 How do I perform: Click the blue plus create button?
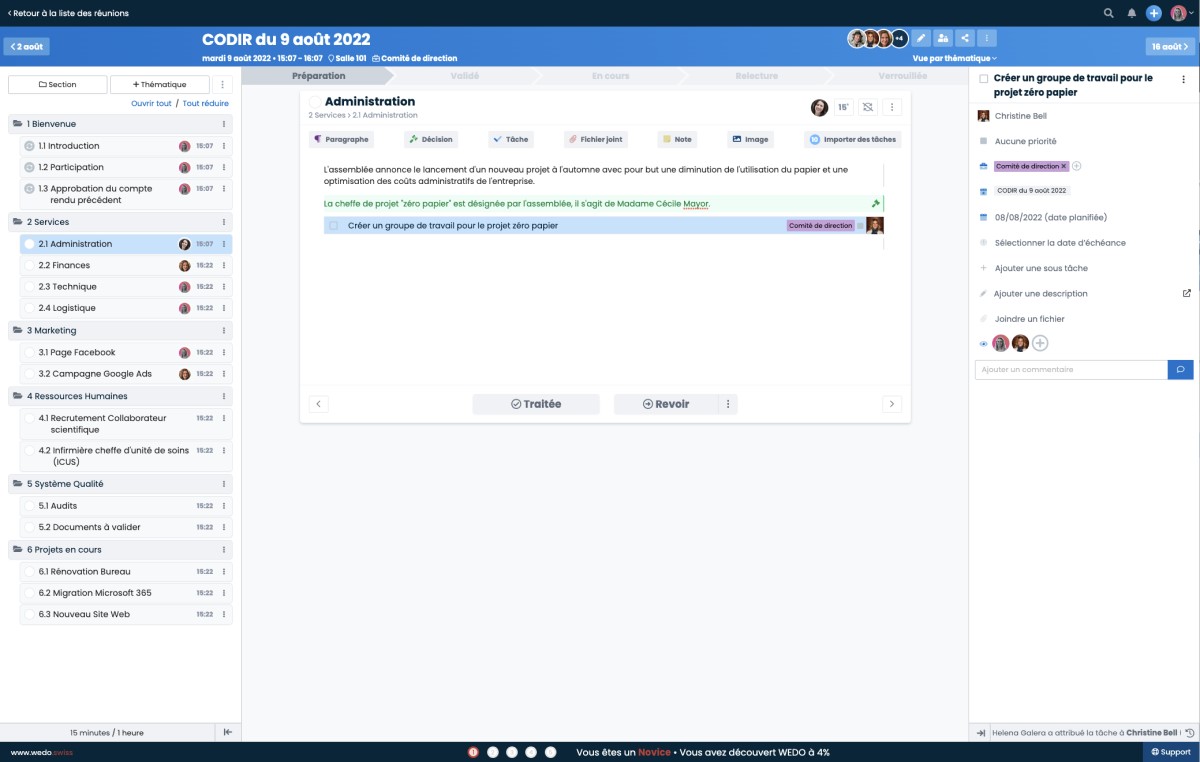[1154, 13]
